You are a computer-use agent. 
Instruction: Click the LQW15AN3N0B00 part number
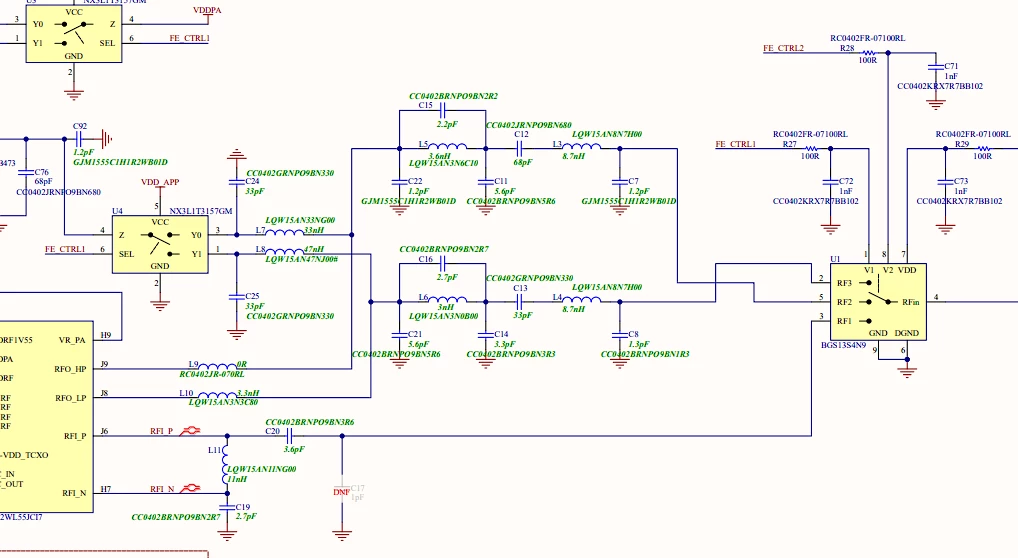pyautogui.click(x=443, y=316)
